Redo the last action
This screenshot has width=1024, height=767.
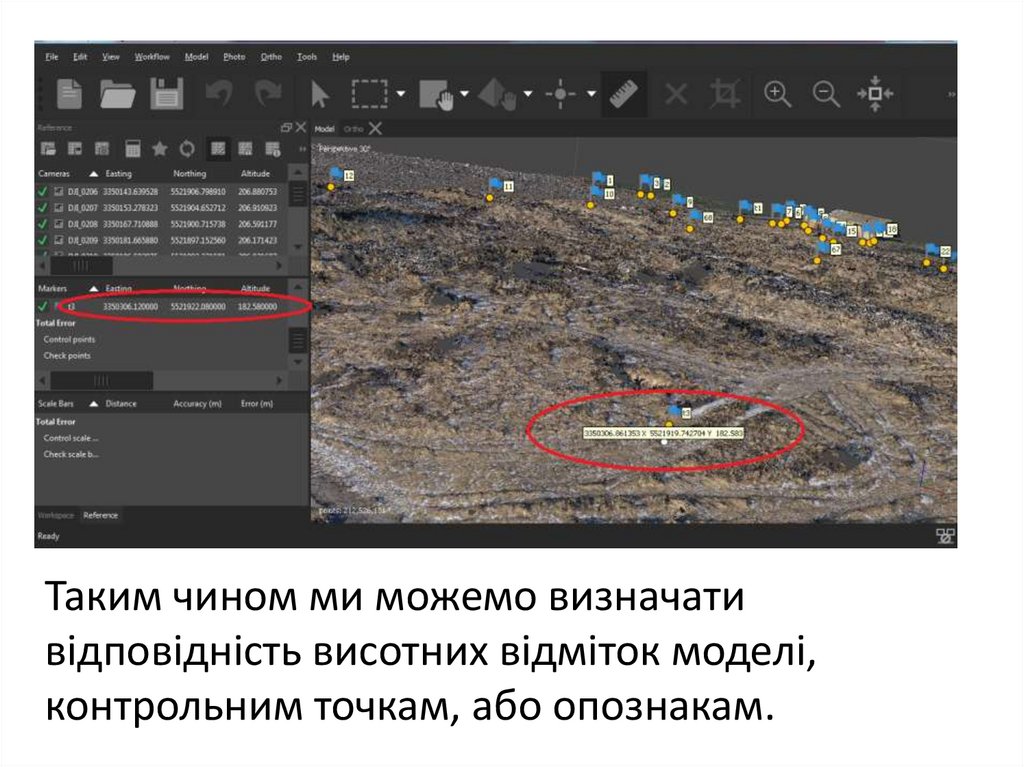point(268,93)
